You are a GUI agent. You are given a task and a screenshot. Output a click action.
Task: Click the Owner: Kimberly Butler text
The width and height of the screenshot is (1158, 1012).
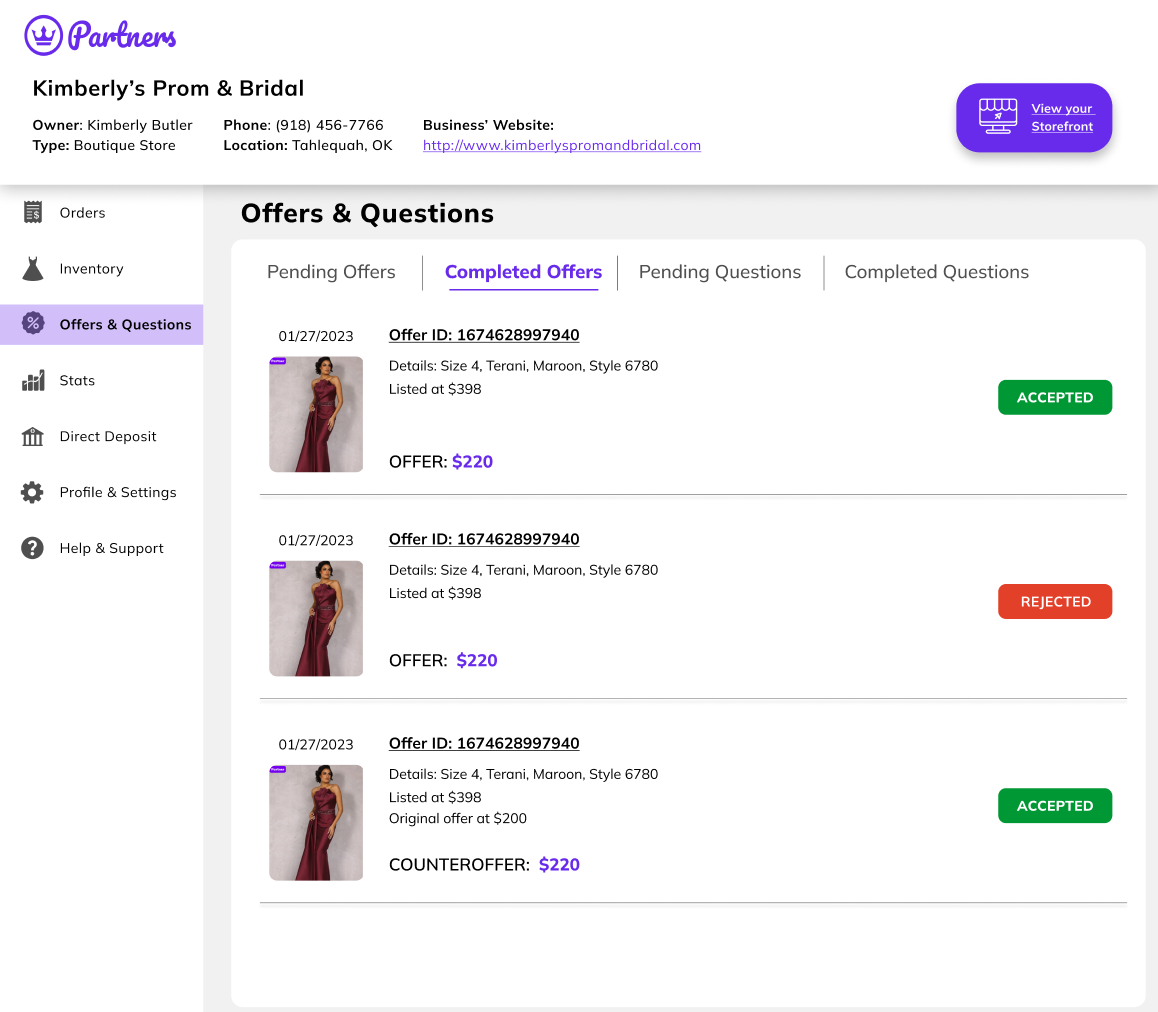coord(112,125)
